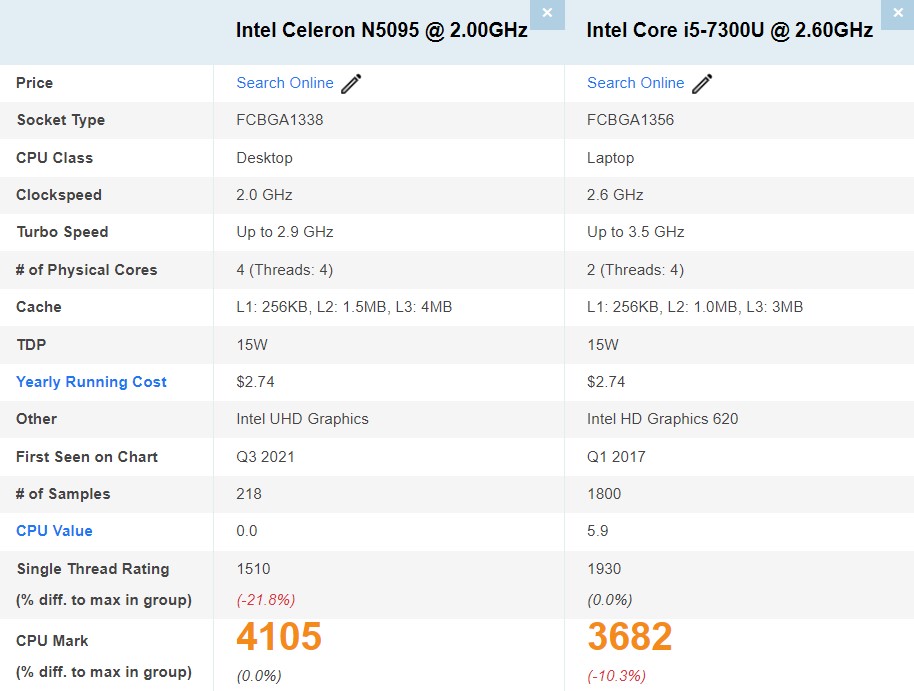
Task: Select the Laptop CPU class value
Action: coord(610,158)
